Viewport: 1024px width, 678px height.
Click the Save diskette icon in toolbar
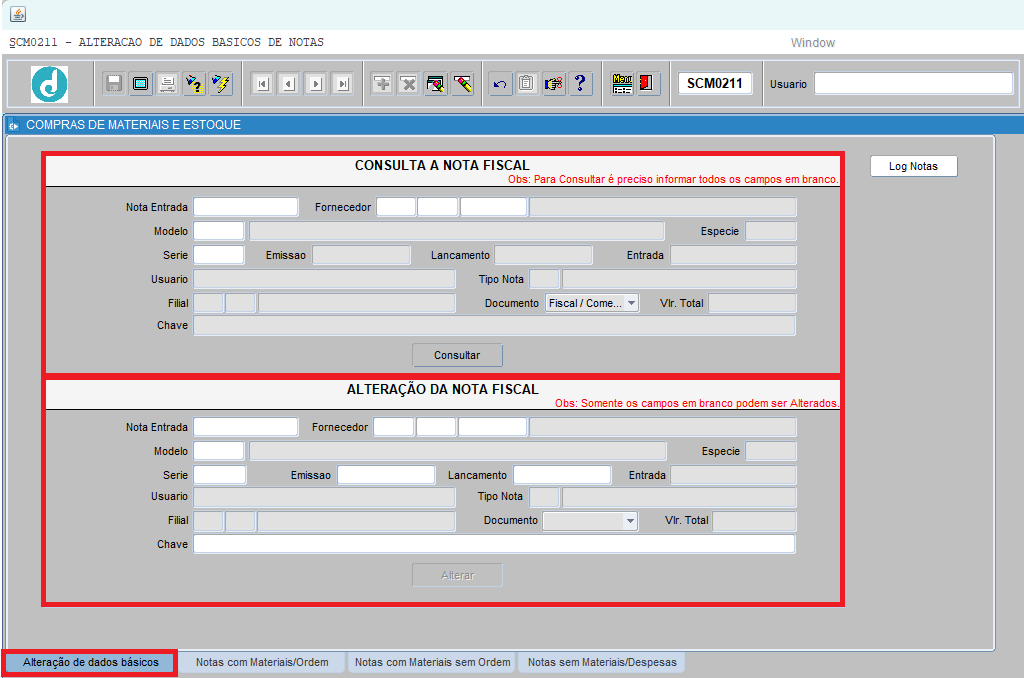pyautogui.click(x=114, y=84)
